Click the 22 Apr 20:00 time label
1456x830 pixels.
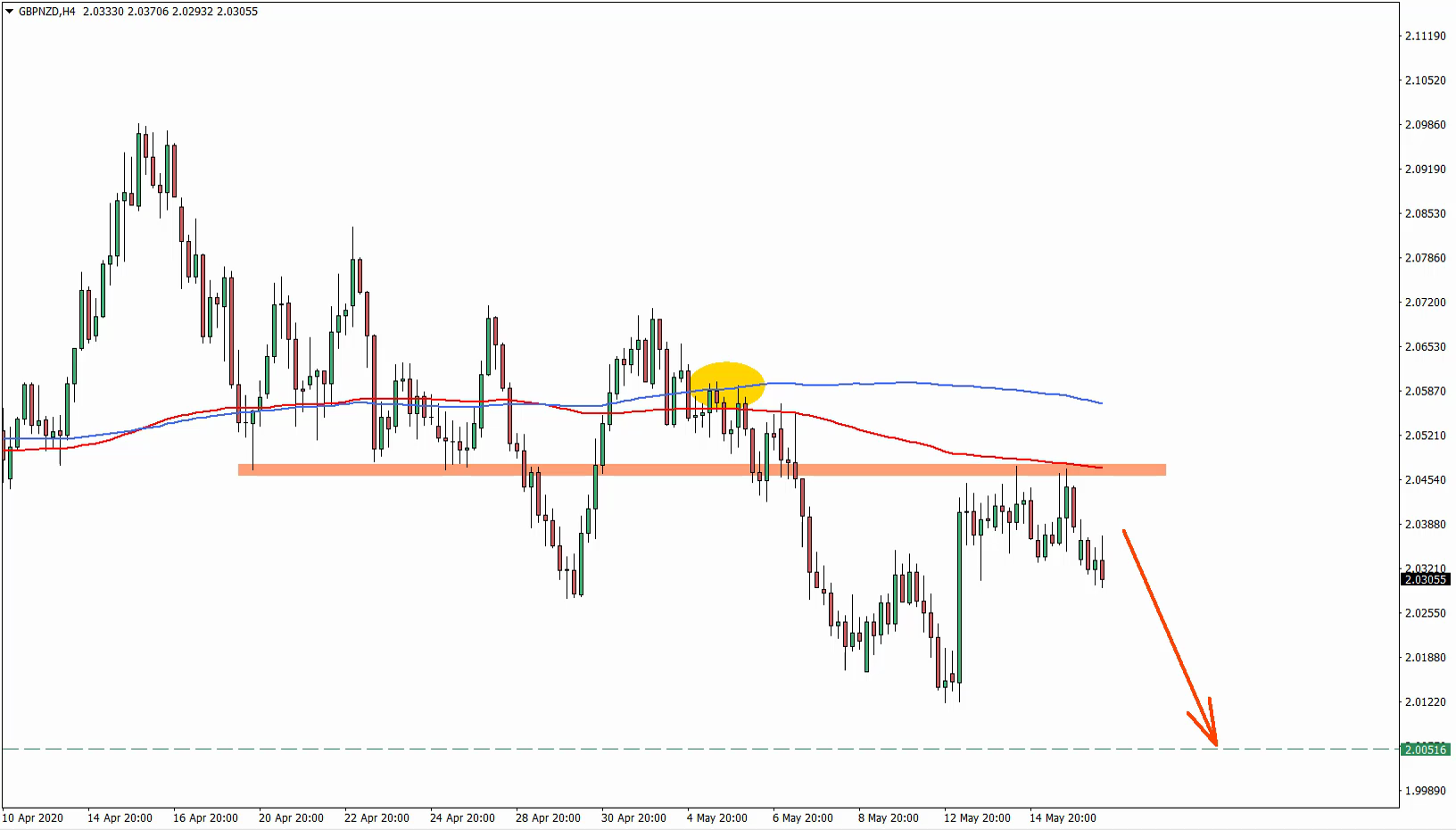point(376,818)
